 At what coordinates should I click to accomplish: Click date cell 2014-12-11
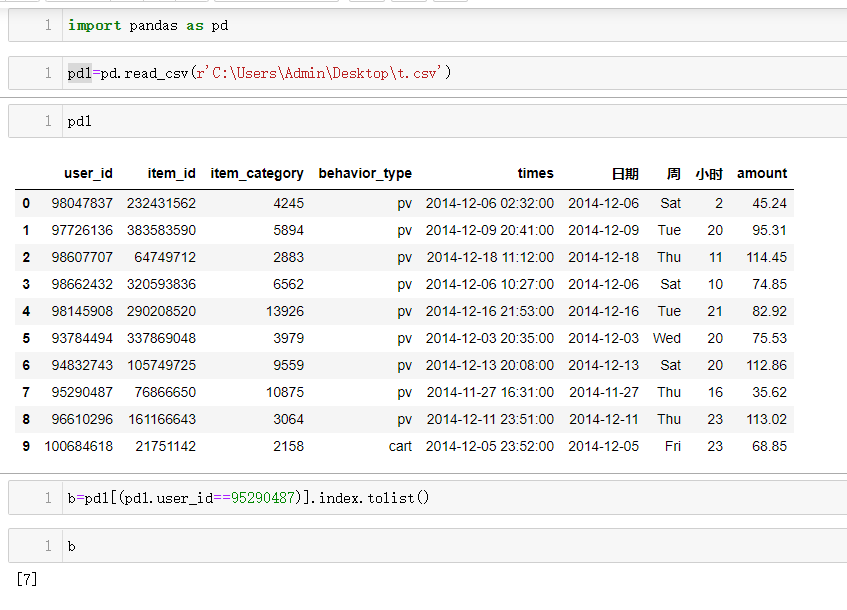[604, 419]
